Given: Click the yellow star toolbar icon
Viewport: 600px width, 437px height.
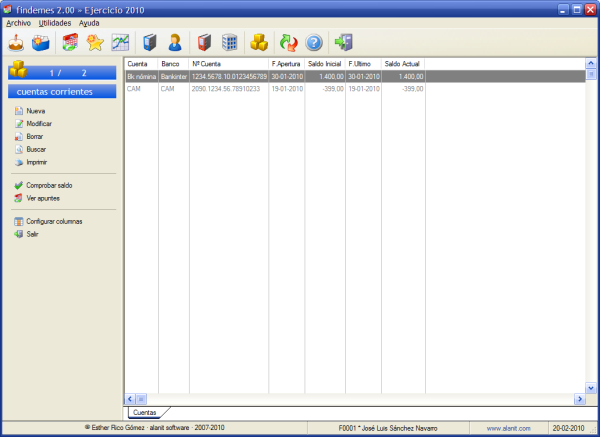Looking at the screenshot, I should tap(95, 42).
